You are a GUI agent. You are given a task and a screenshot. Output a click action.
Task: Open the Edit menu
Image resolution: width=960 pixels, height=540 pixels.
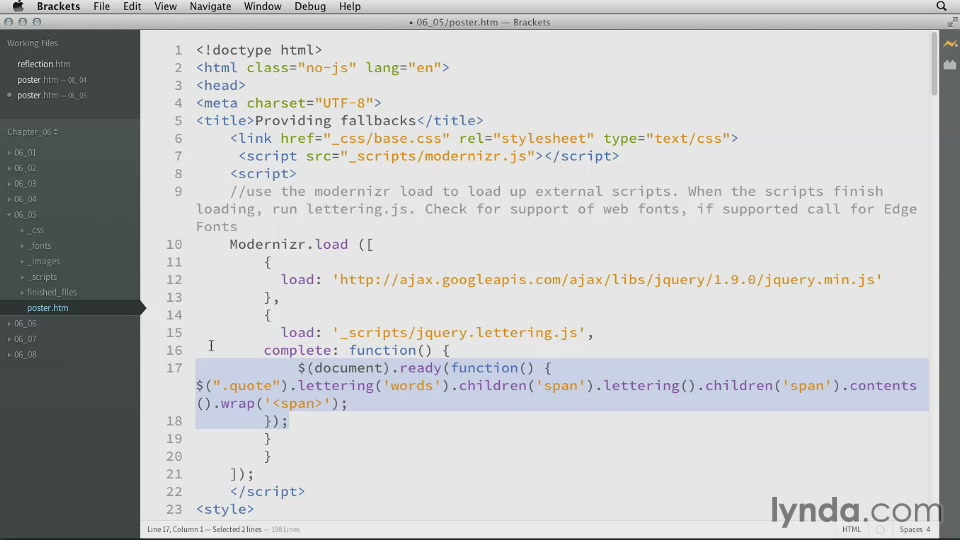point(132,6)
